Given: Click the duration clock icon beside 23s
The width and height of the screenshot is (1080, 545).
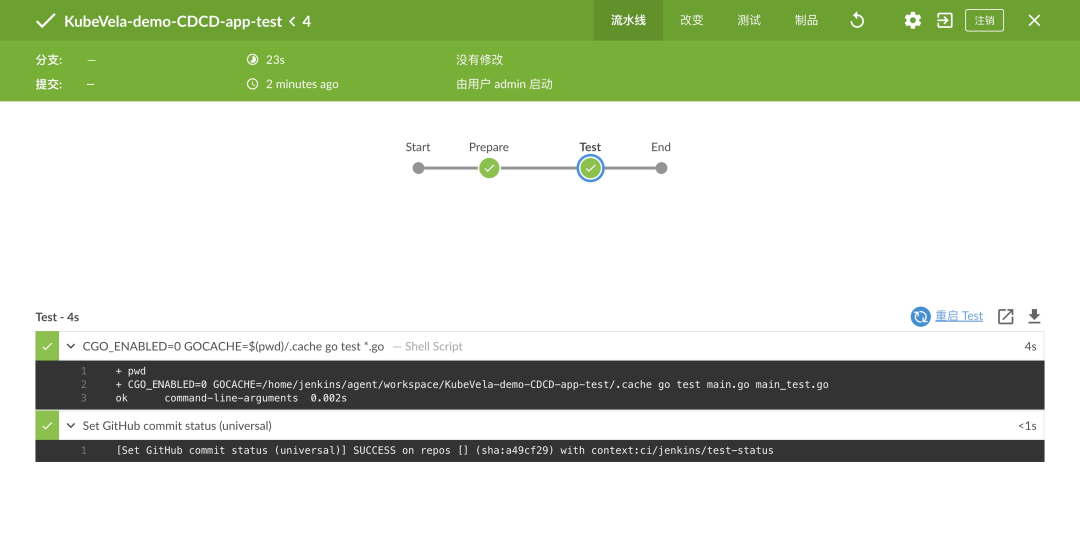Looking at the screenshot, I should [252, 60].
